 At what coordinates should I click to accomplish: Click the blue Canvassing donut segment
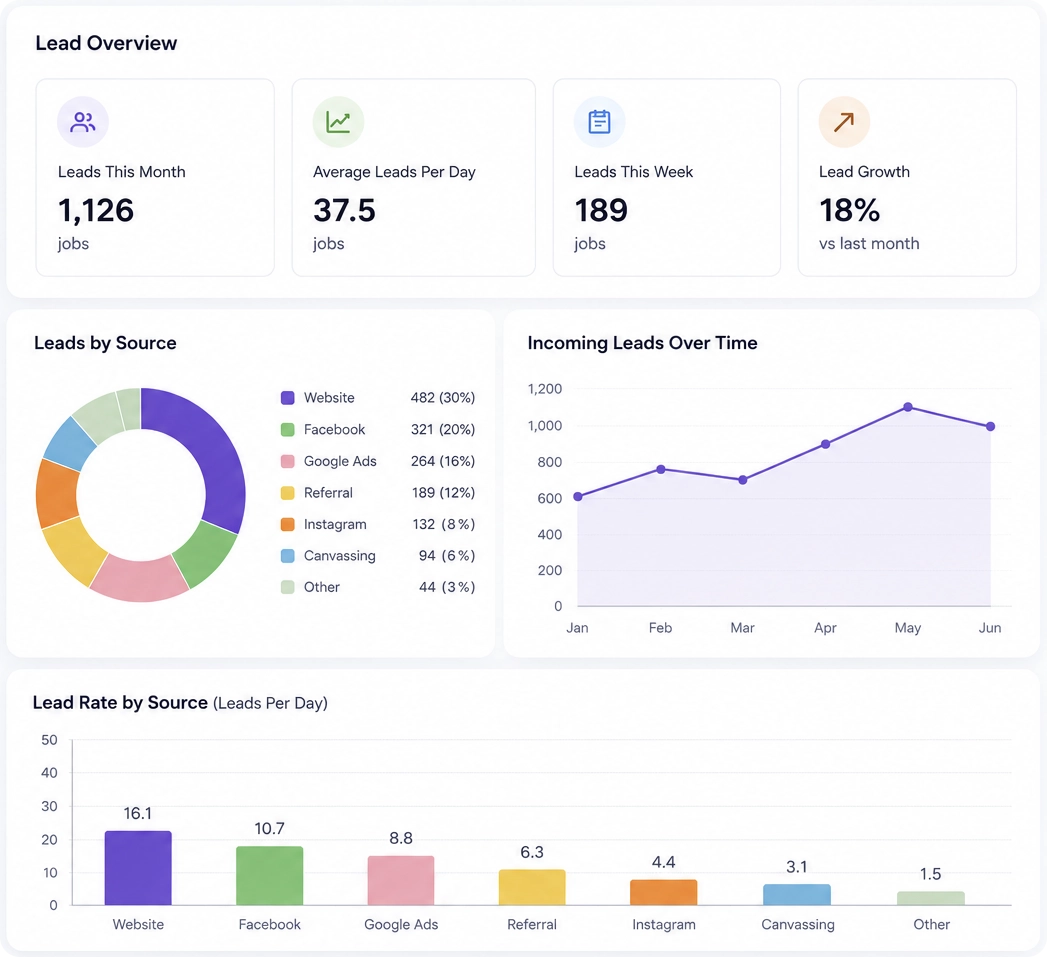[69, 443]
